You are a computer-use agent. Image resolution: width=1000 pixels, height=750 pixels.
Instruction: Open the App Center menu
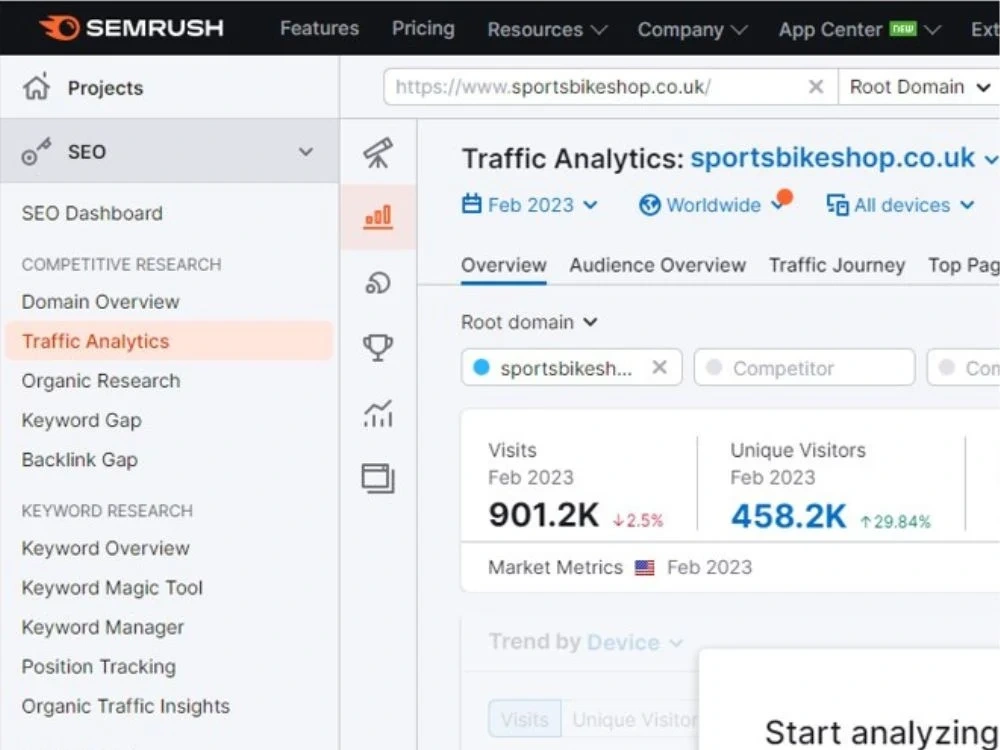coord(860,29)
